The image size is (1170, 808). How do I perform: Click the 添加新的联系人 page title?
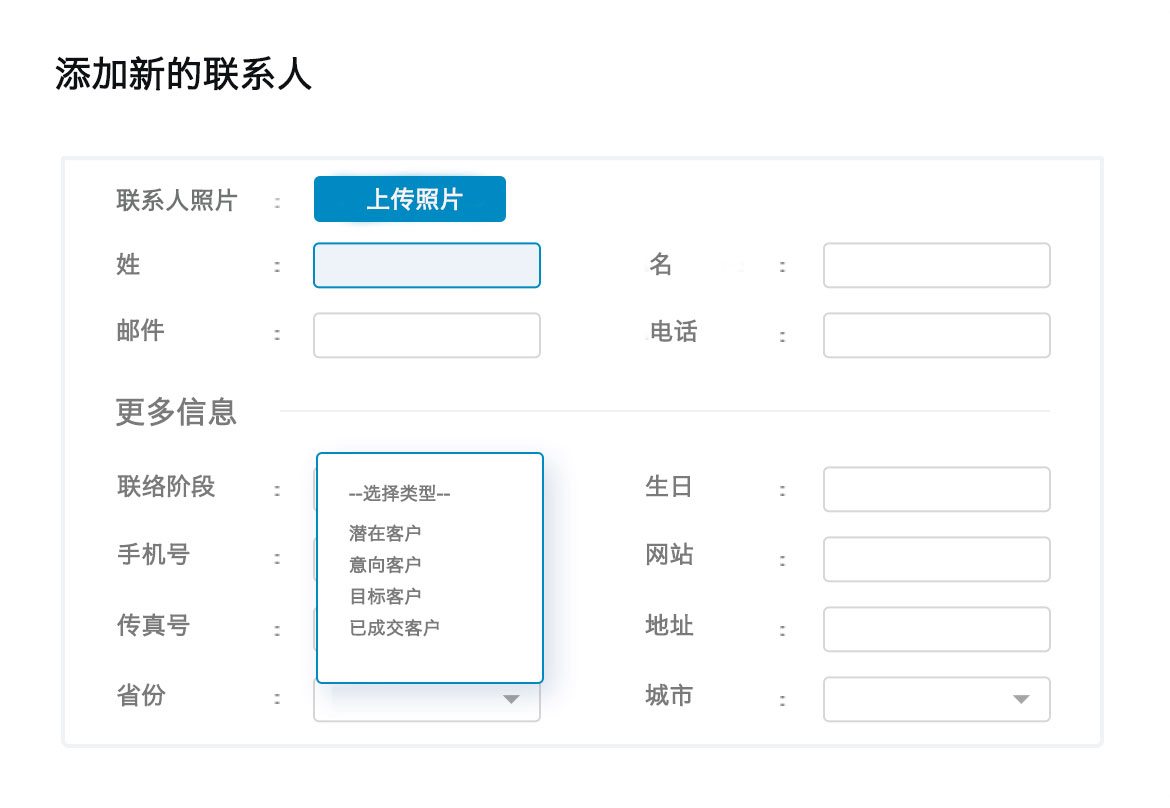click(x=184, y=74)
